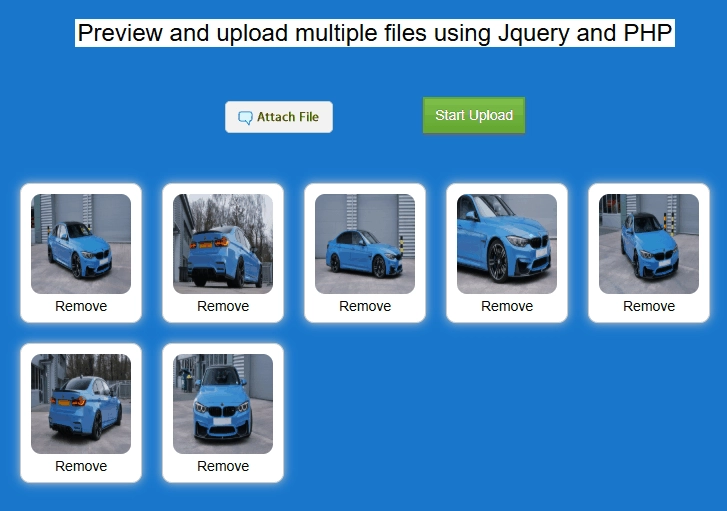Choose the last thumbnail in the top row
This screenshot has width=727, height=511.
tap(649, 243)
